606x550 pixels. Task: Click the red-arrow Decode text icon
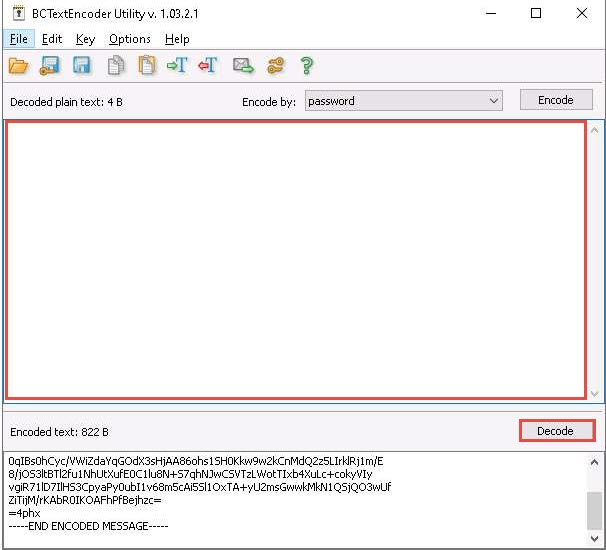(x=208, y=66)
